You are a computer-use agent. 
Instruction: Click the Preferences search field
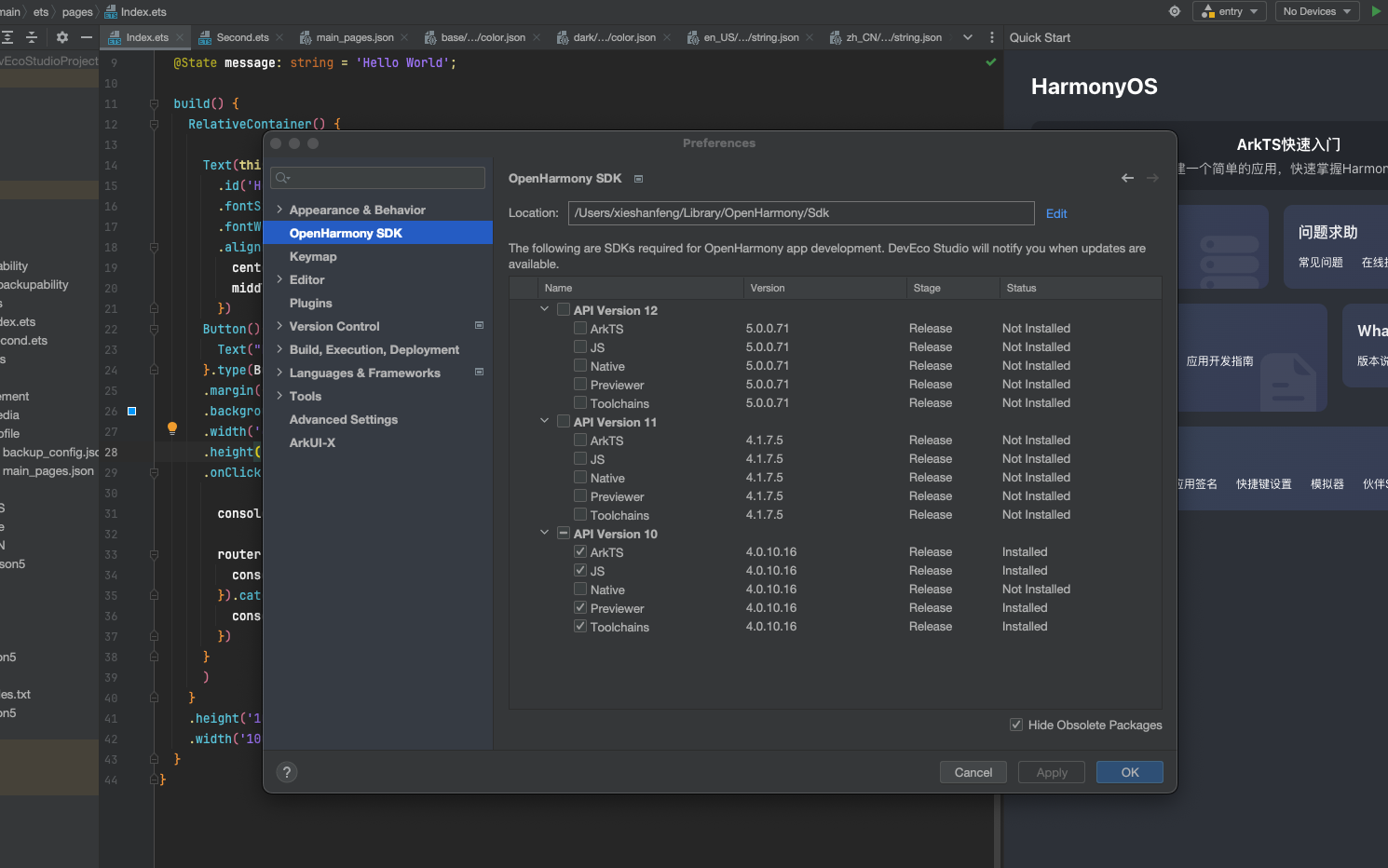pyautogui.click(x=377, y=178)
